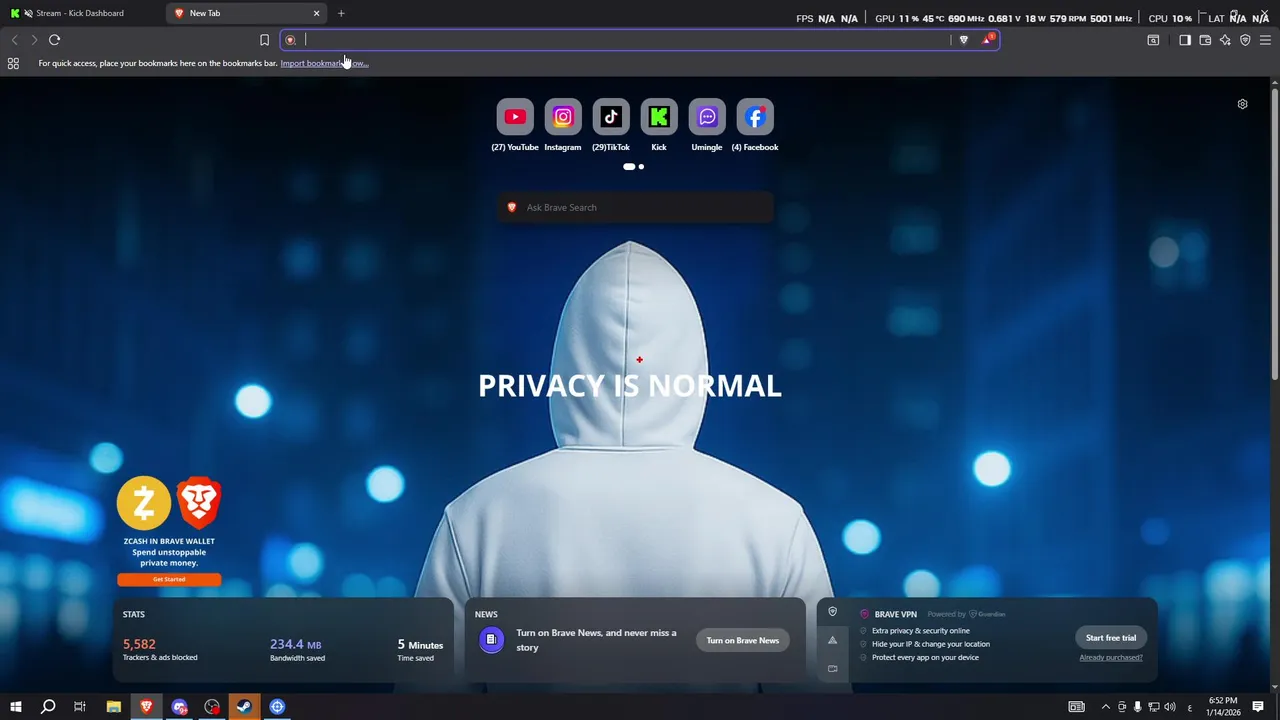This screenshot has height=720, width=1280.
Task: Open blue crosshair app on taskbar
Action: pos(277,707)
